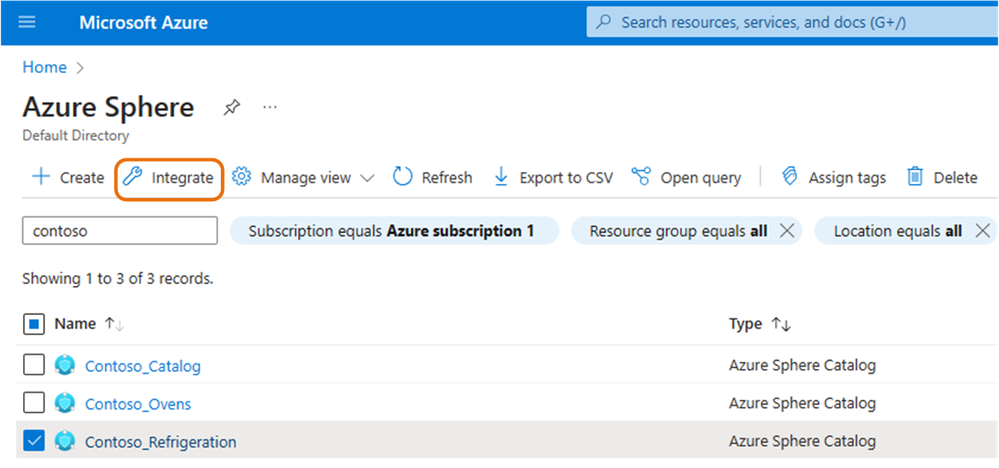The width and height of the screenshot is (999, 468).
Task: Remove the Location filter
Action: point(983,231)
